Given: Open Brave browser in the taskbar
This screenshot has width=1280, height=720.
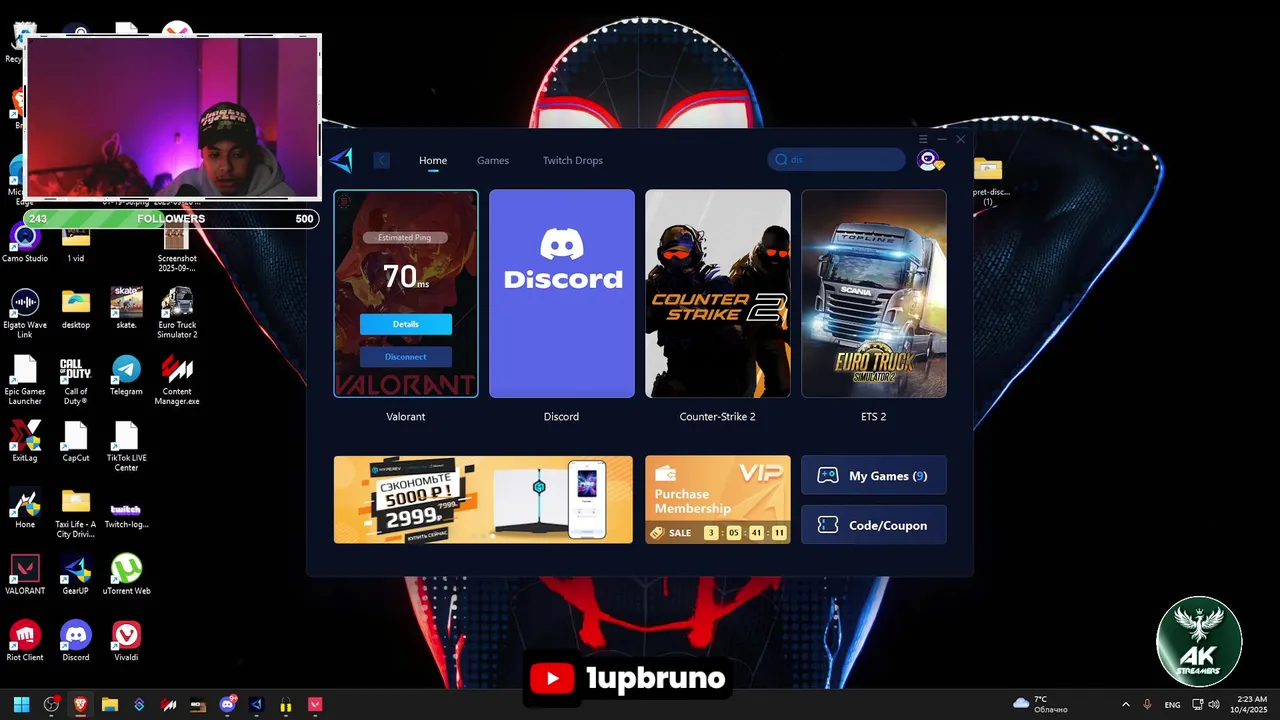Looking at the screenshot, I should click(x=80, y=704).
